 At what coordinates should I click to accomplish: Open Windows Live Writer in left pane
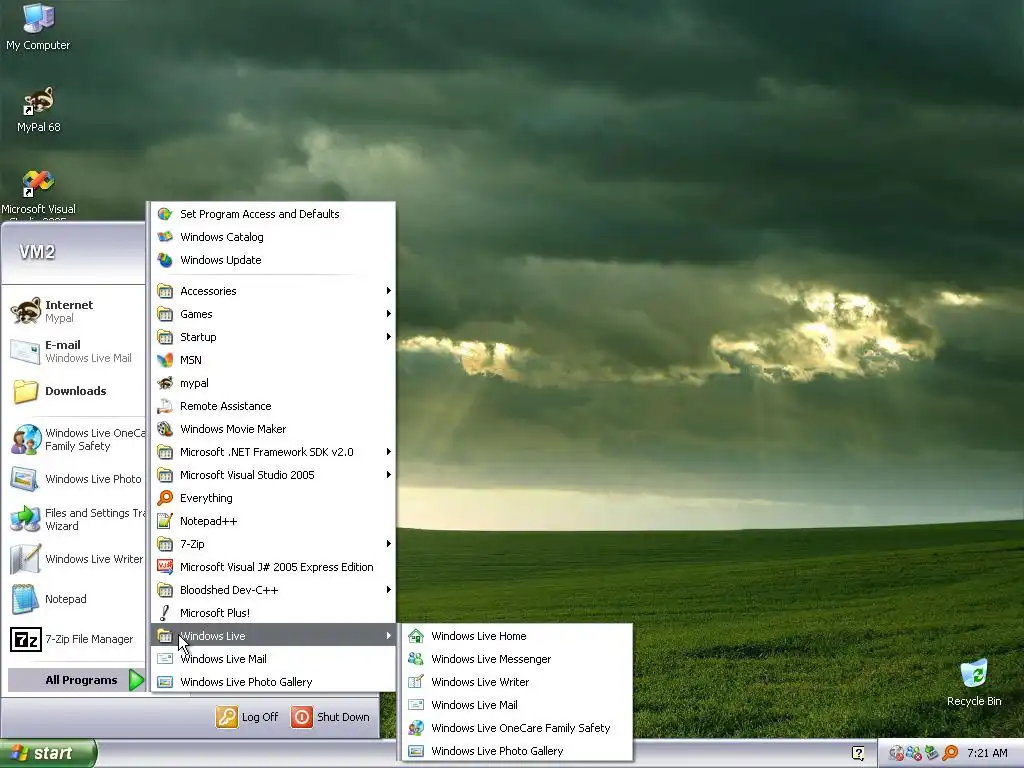point(76,559)
